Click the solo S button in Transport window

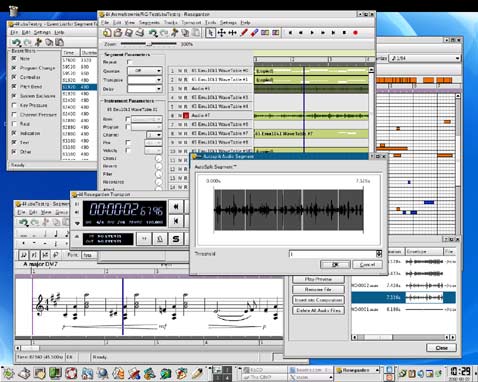(x=176, y=239)
